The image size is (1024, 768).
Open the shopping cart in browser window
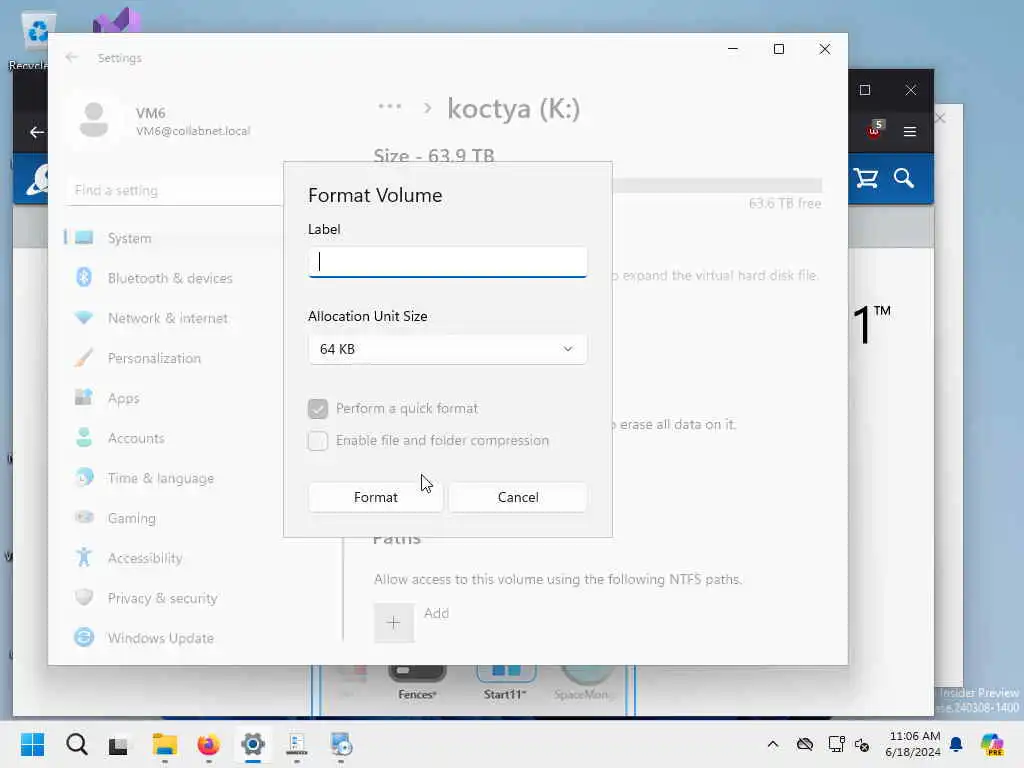pos(866,178)
